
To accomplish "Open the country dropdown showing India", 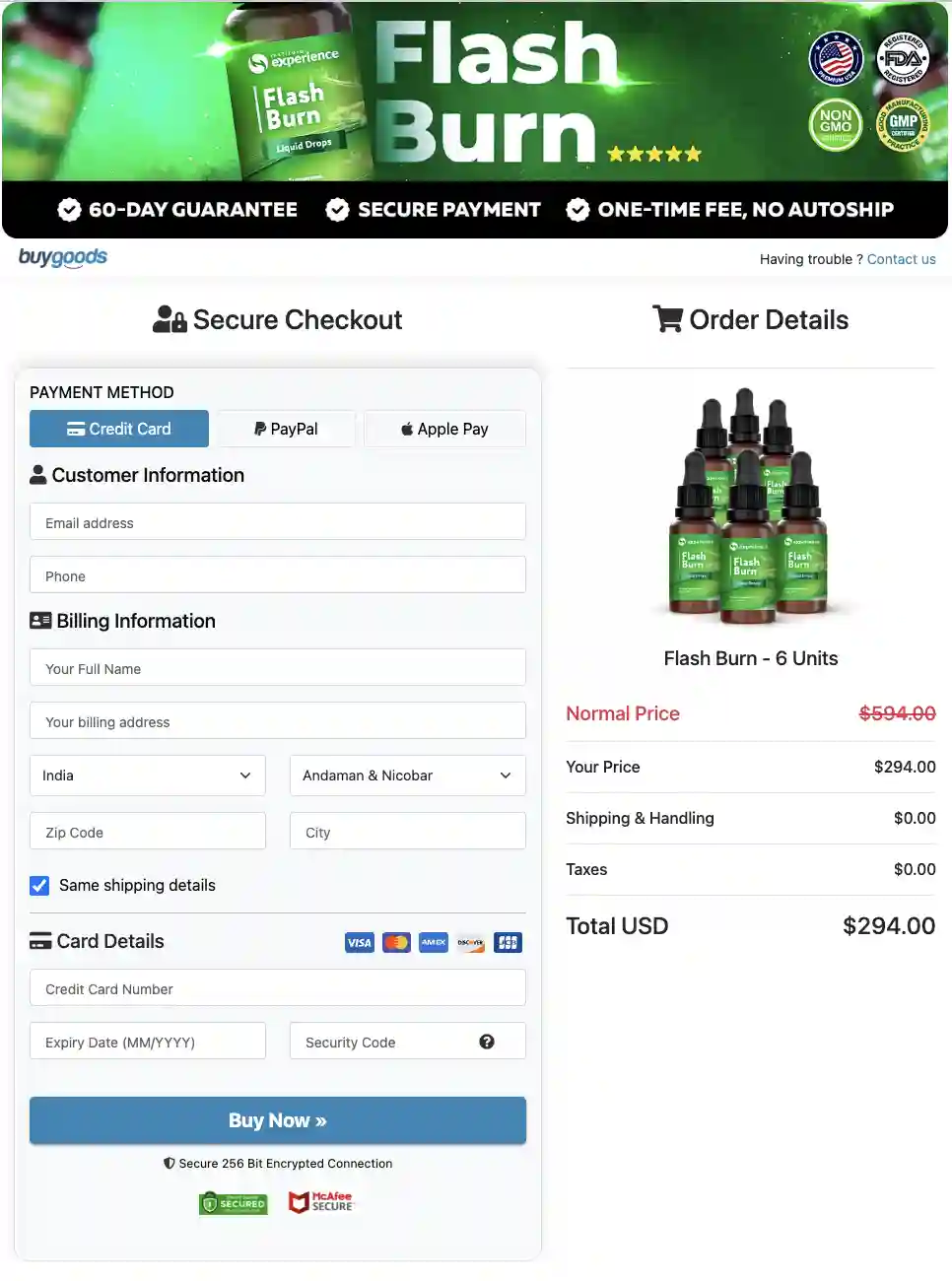I will click(x=147, y=775).
